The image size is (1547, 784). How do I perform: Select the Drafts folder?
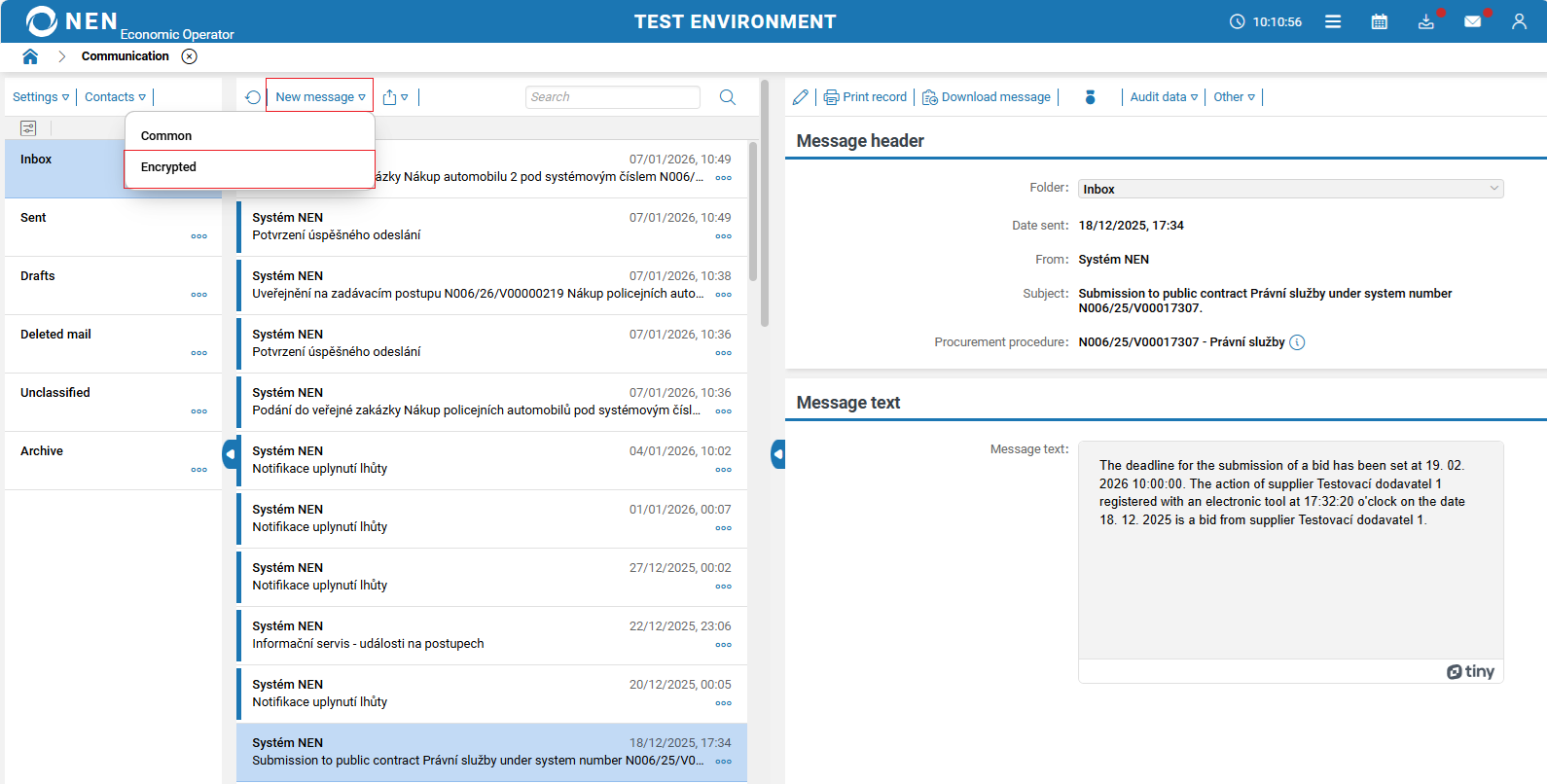coord(113,285)
